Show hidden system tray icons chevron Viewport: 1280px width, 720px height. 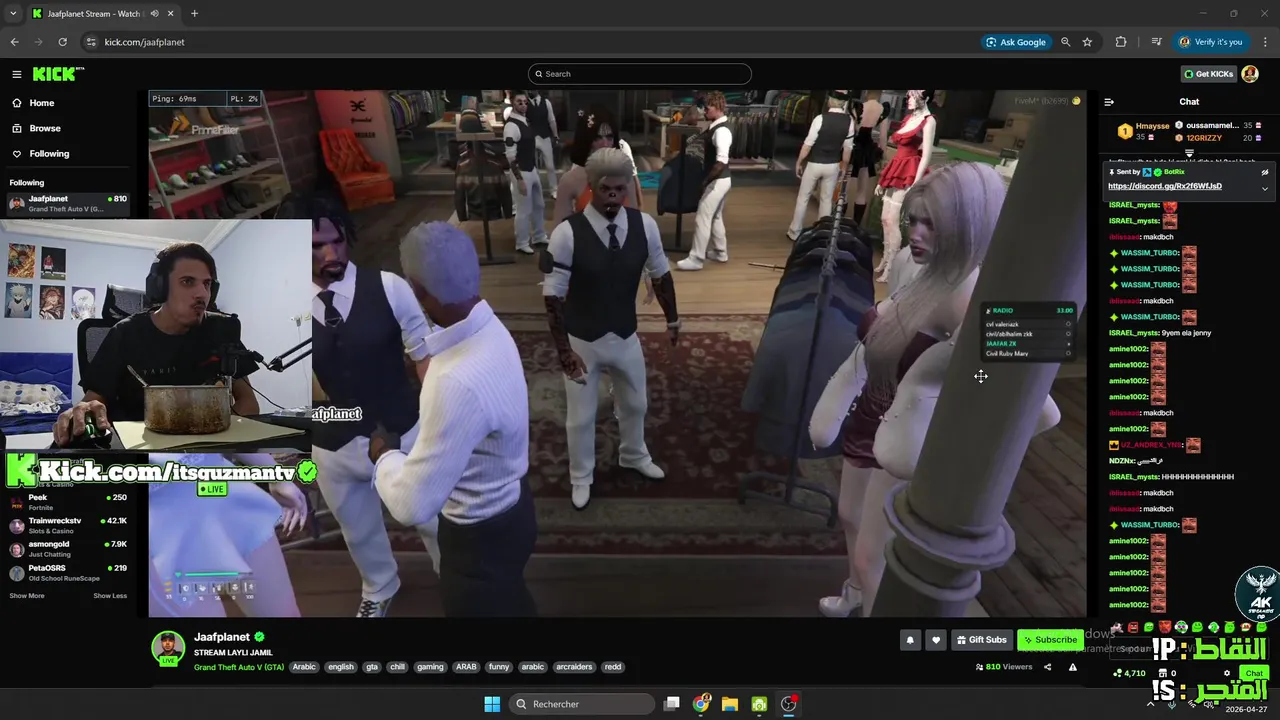pos(1150,704)
